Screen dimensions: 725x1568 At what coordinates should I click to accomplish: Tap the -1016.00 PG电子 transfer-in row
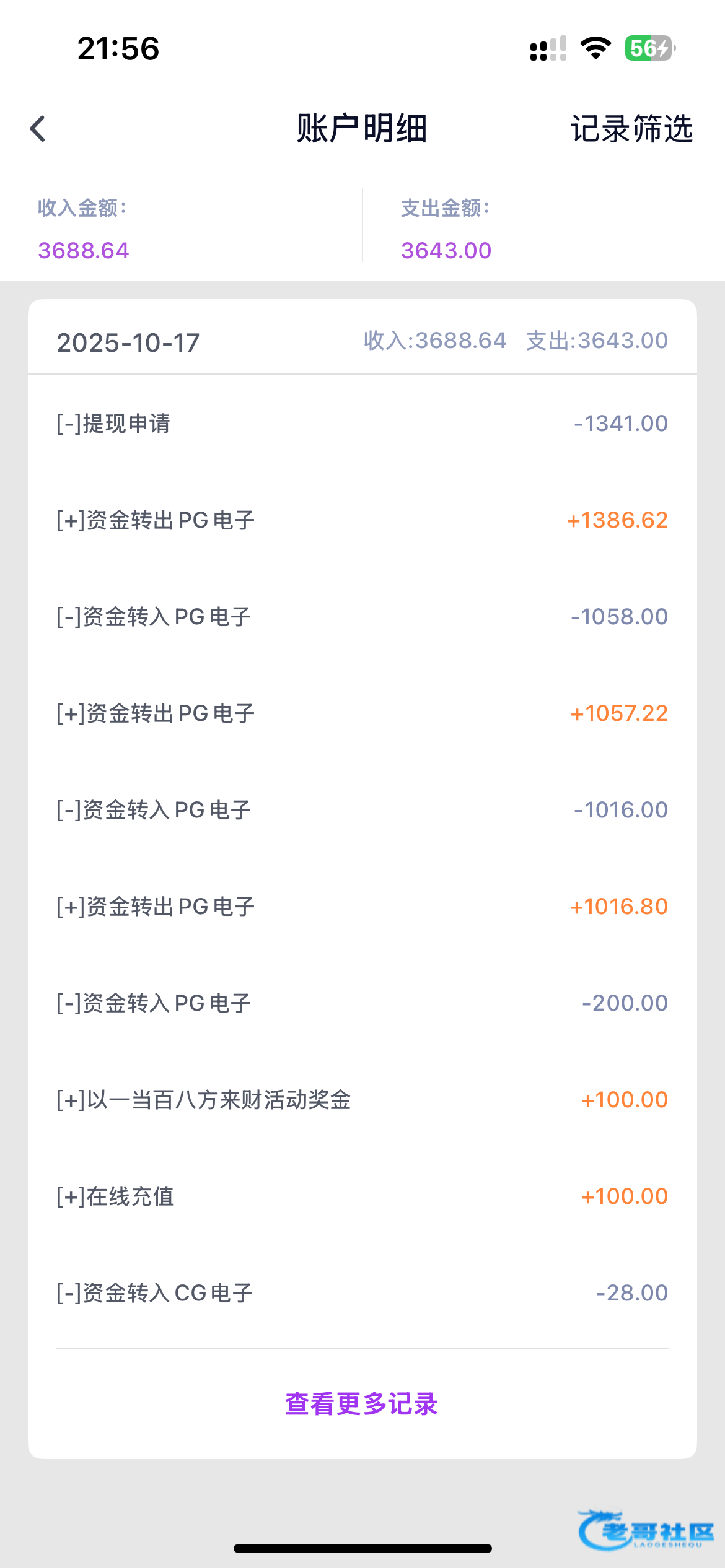click(362, 810)
